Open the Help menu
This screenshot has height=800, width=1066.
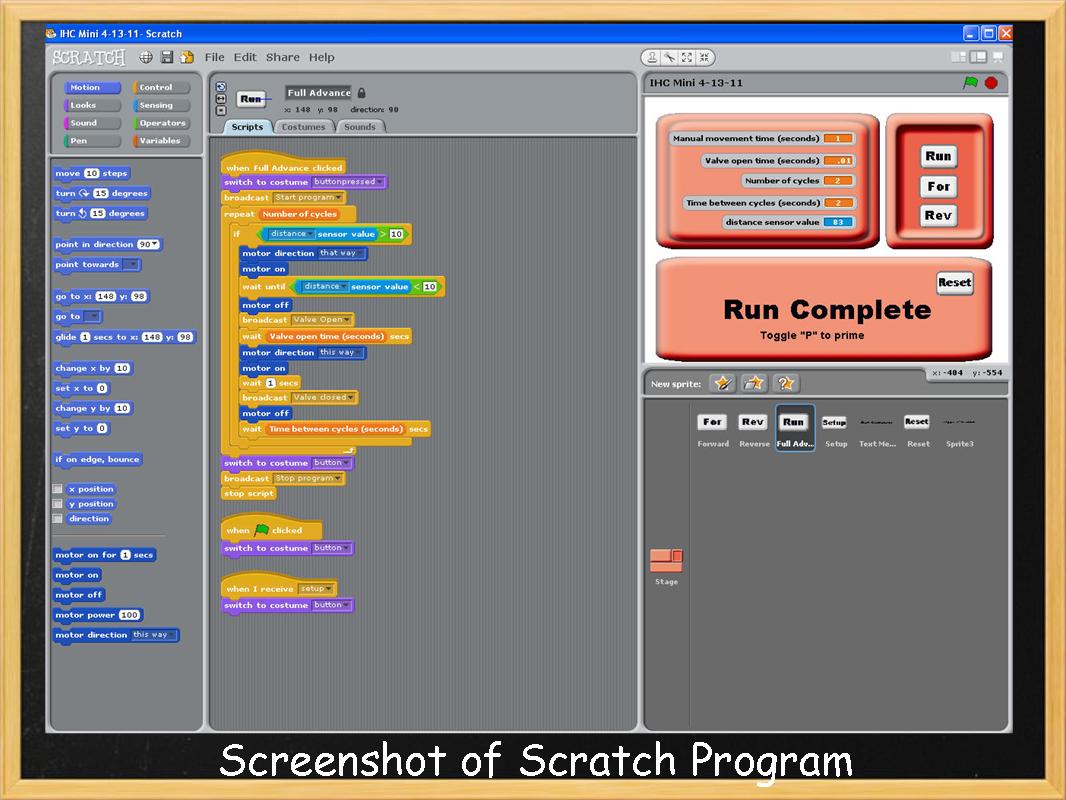pyautogui.click(x=322, y=57)
